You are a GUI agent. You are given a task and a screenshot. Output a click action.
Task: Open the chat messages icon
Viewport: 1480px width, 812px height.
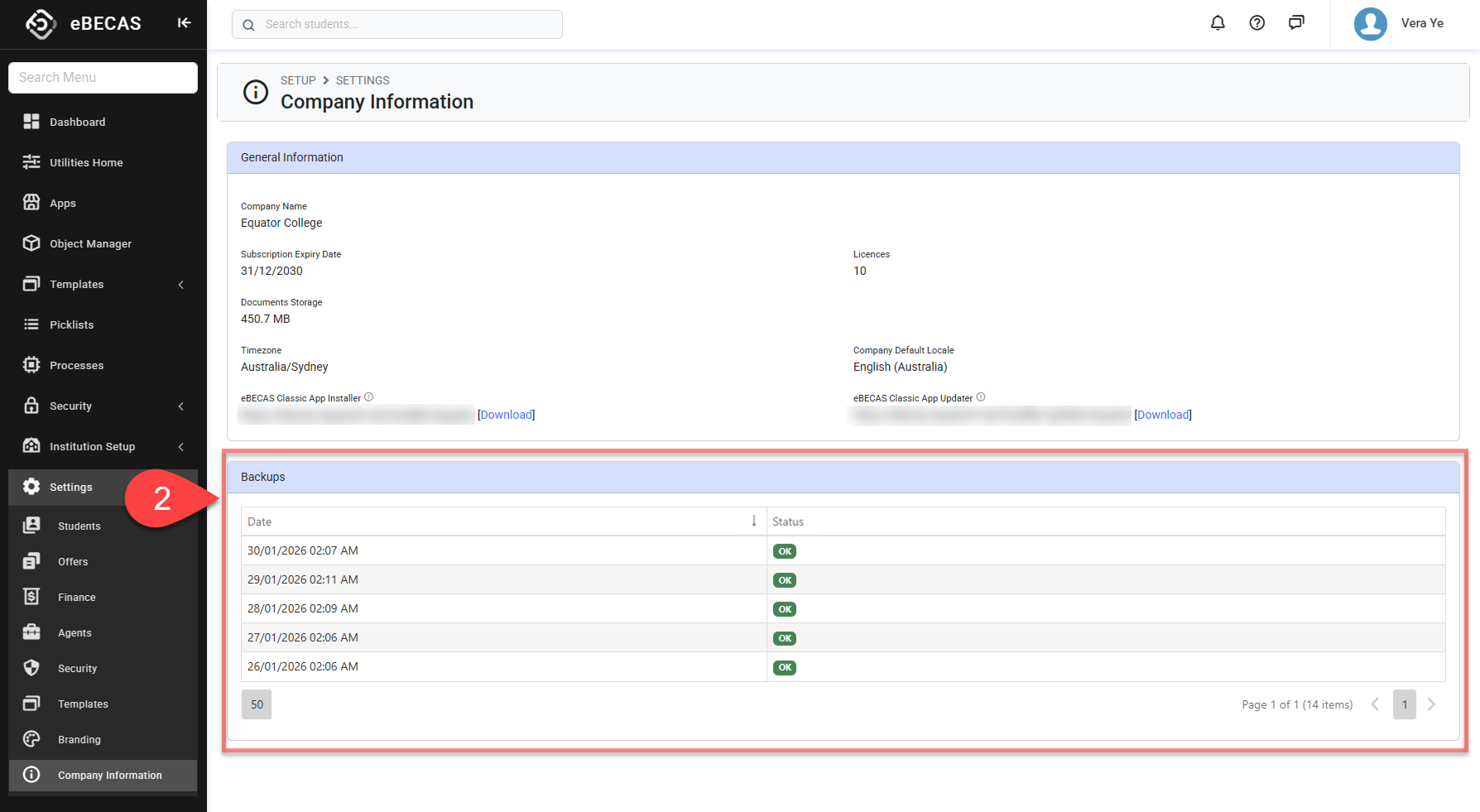pos(1296,23)
